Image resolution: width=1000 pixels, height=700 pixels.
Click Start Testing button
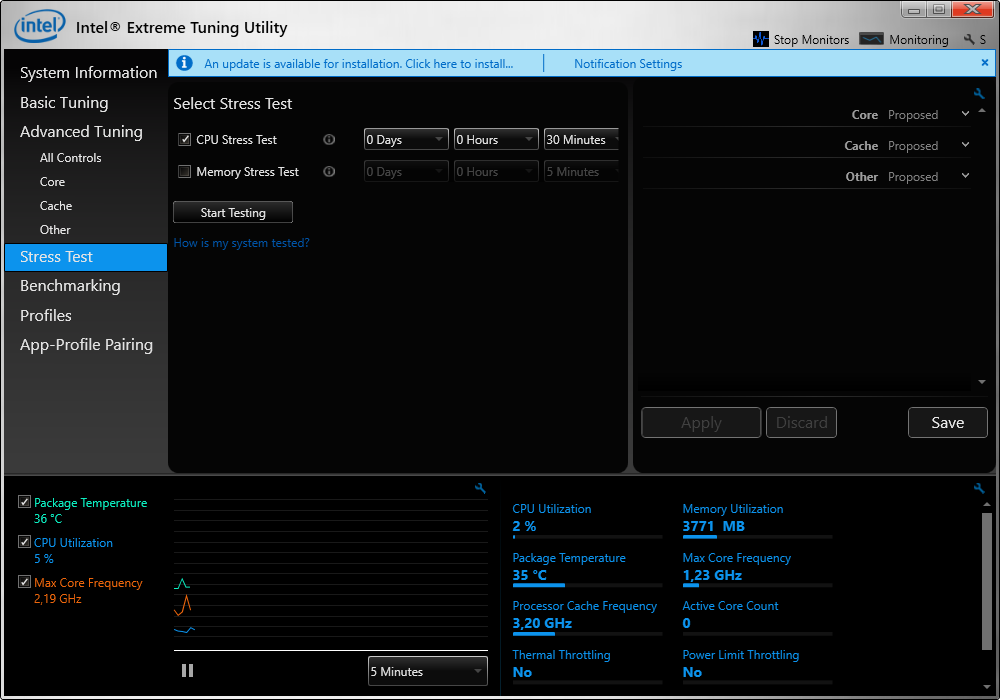[x=233, y=212]
